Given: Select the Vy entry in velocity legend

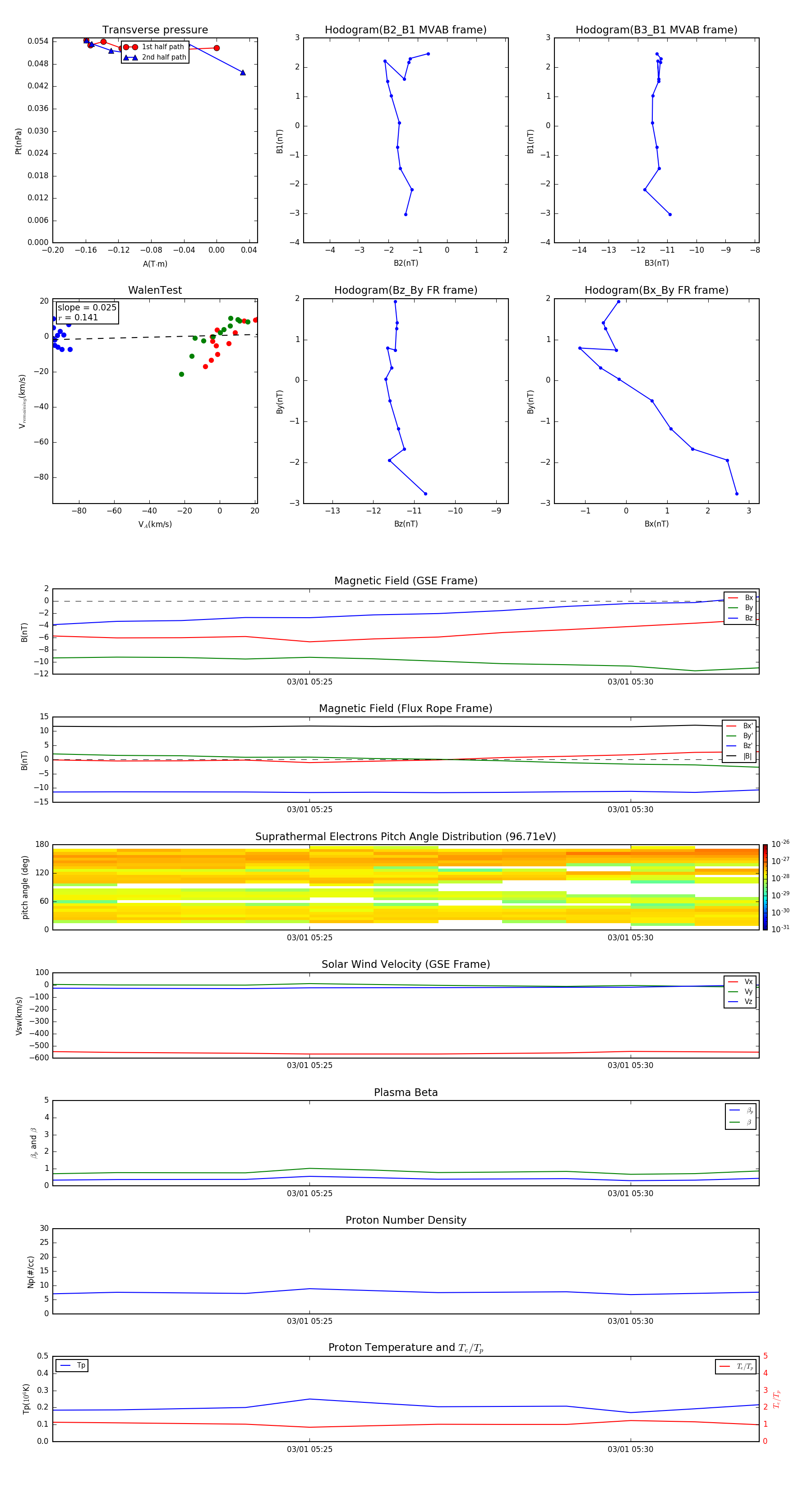Looking at the screenshot, I should click(x=740, y=992).
